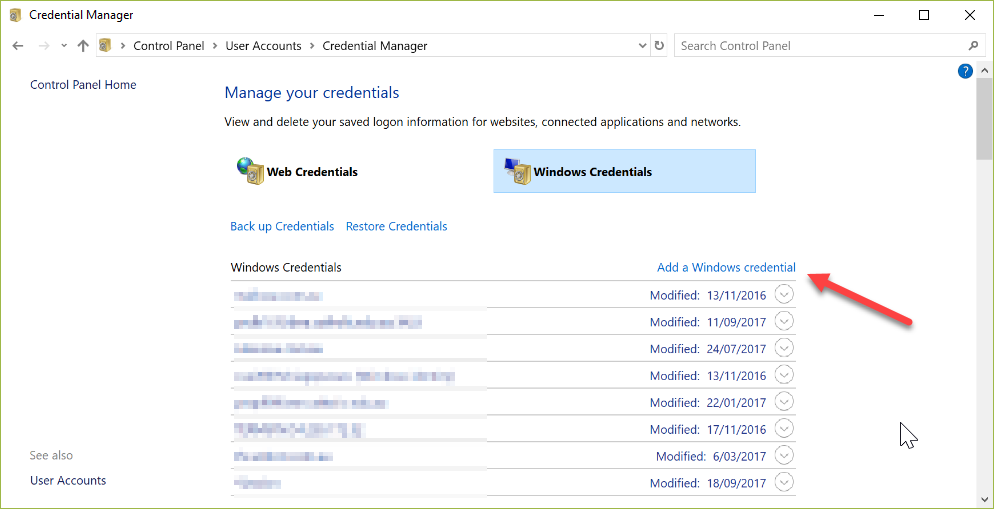The height and width of the screenshot is (509, 994).
Task: Click Restore Credentials link
Action: [397, 226]
